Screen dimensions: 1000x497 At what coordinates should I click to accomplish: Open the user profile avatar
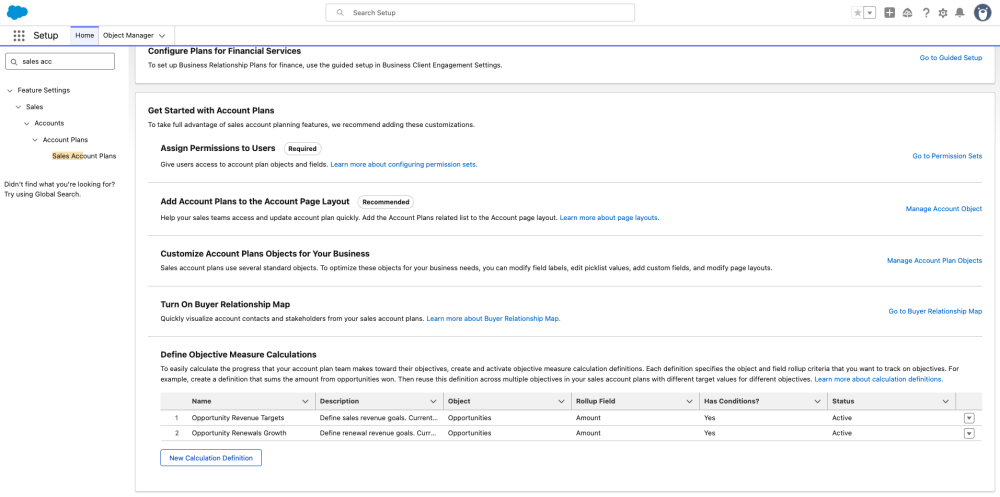pyautogui.click(x=982, y=13)
